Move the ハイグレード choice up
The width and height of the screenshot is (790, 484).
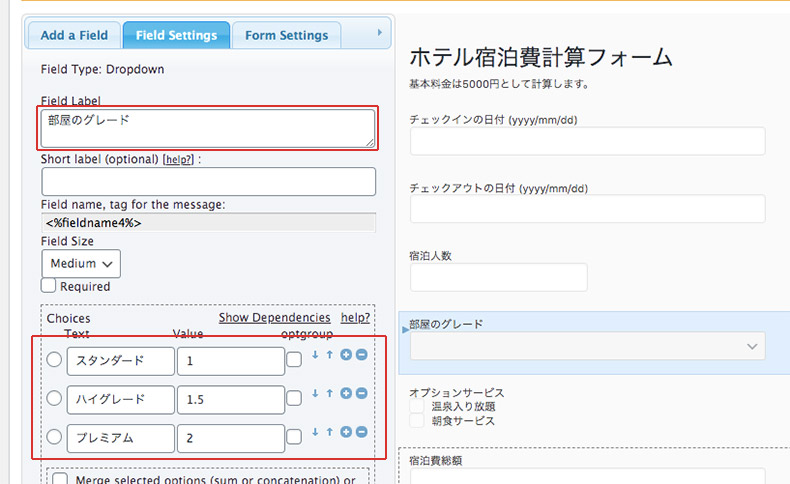(x=330, y=393)
